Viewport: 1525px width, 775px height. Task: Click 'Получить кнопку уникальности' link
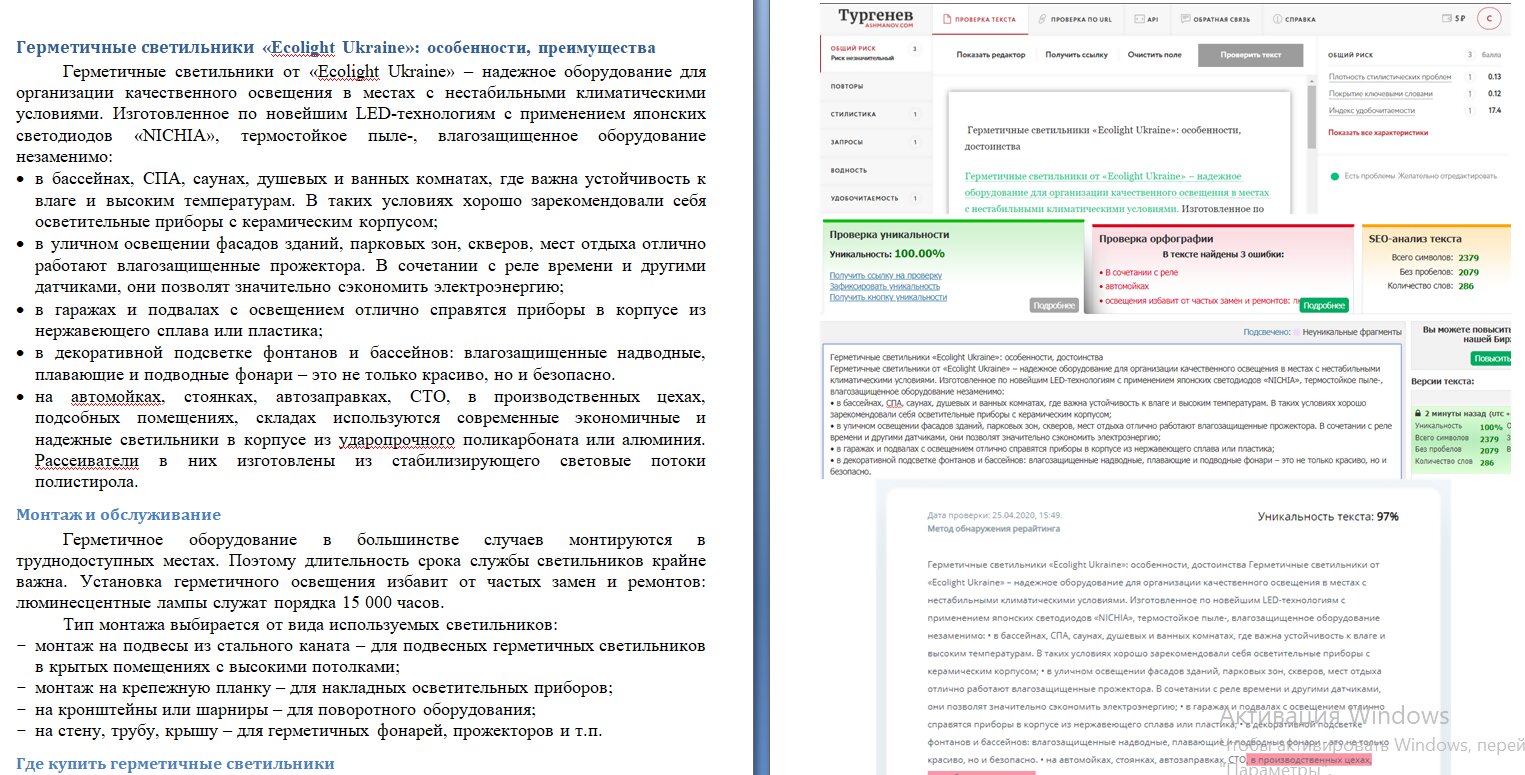point(888,297)
